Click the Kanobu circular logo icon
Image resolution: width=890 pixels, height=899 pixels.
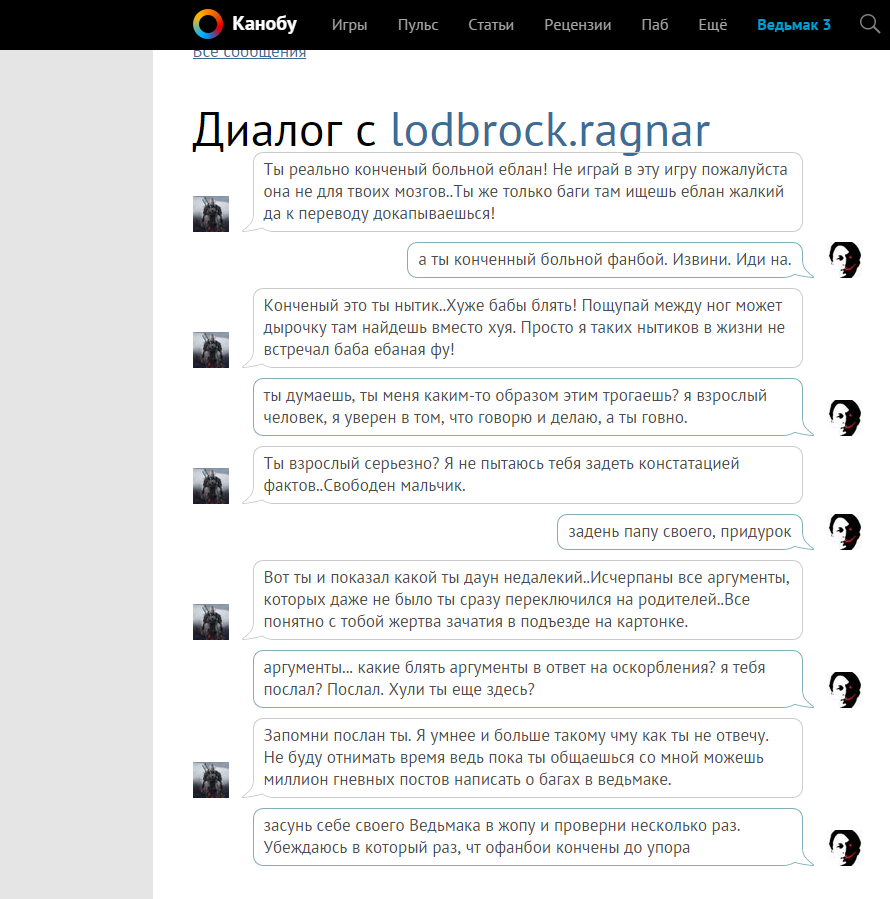(208, 24)
